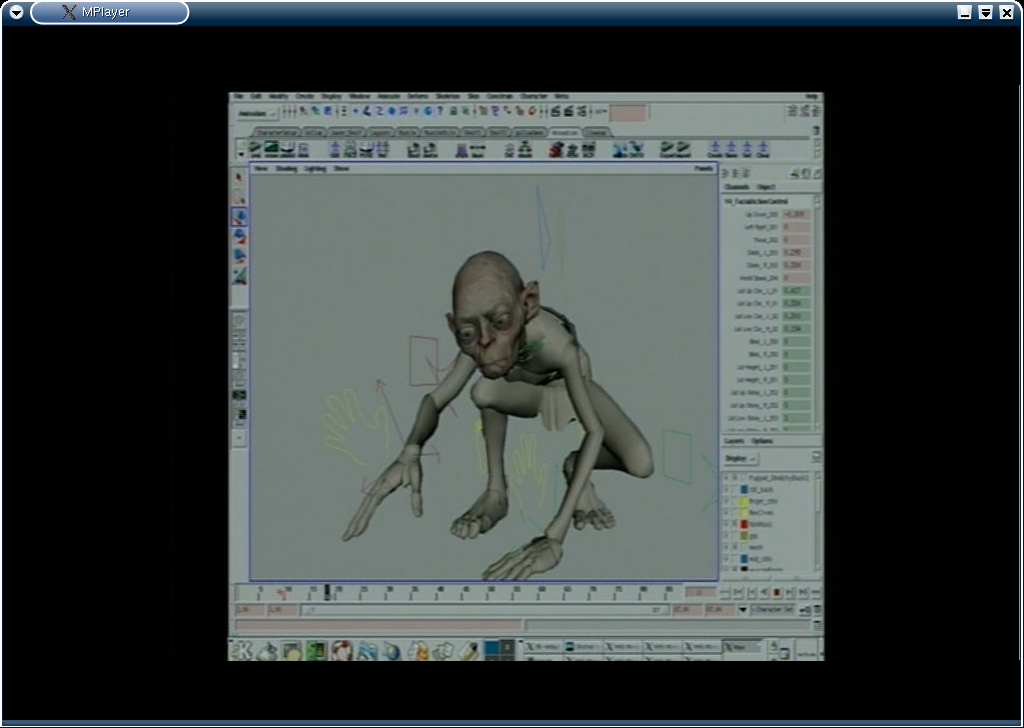Screen dimensions: 1024x728
Task: Click the current time field beside timeline
Action: tap(700, 592)
